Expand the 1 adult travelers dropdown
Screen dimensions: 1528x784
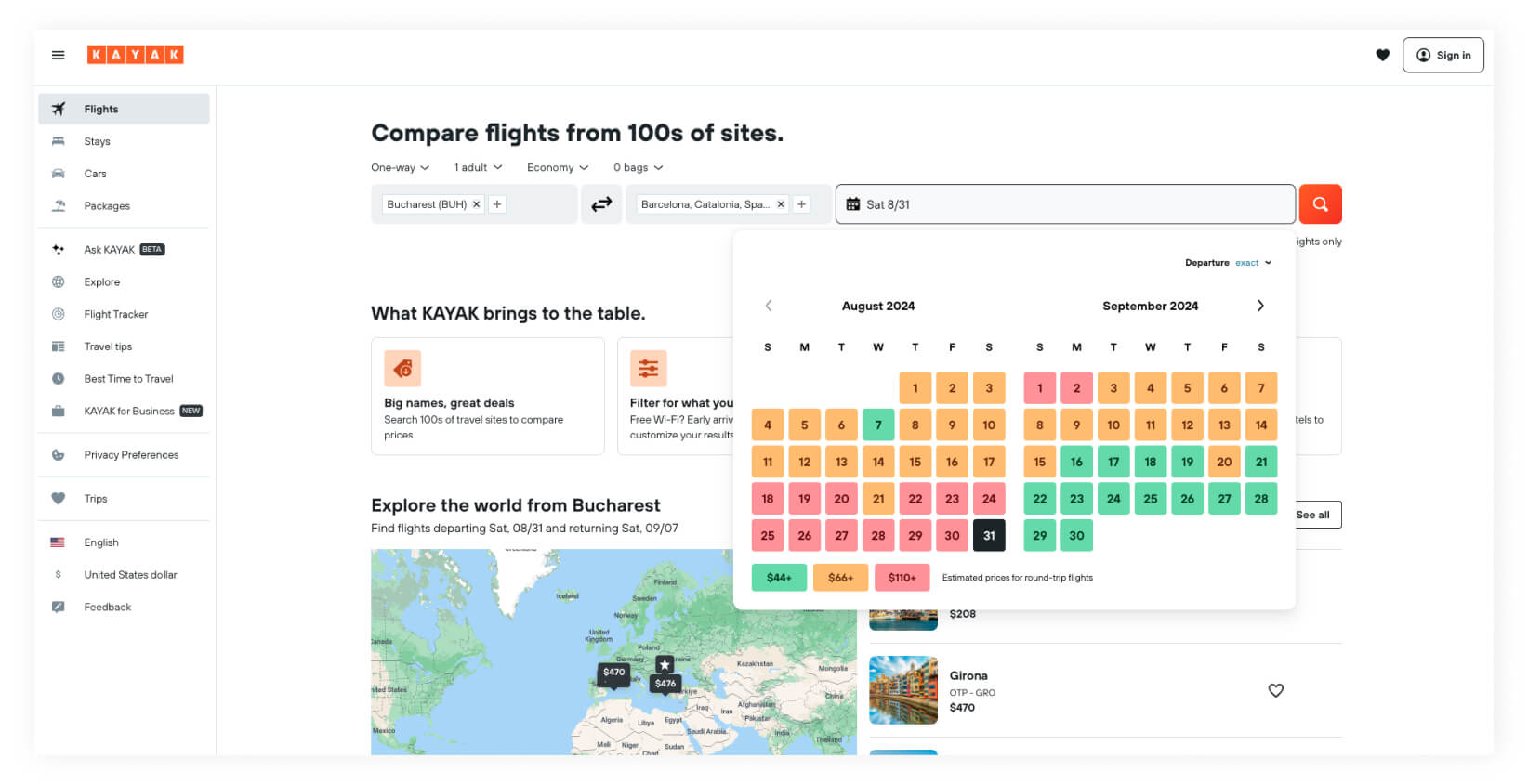click(x=478, y=168)
